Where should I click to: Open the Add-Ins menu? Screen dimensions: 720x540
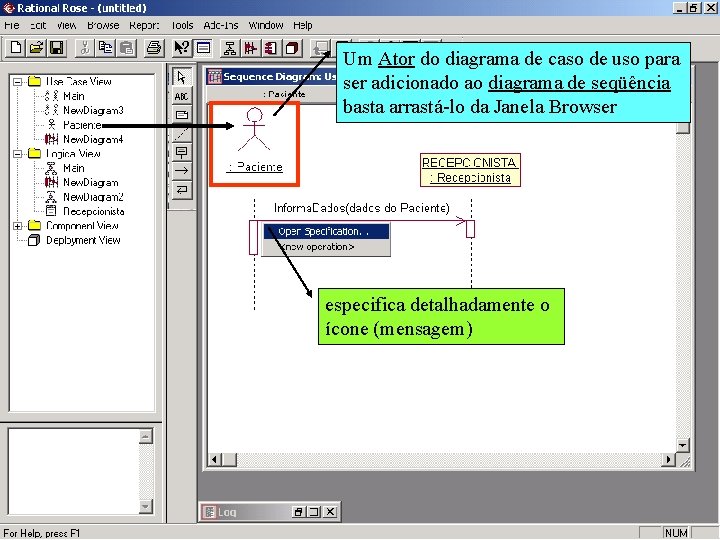click(220, 25)
